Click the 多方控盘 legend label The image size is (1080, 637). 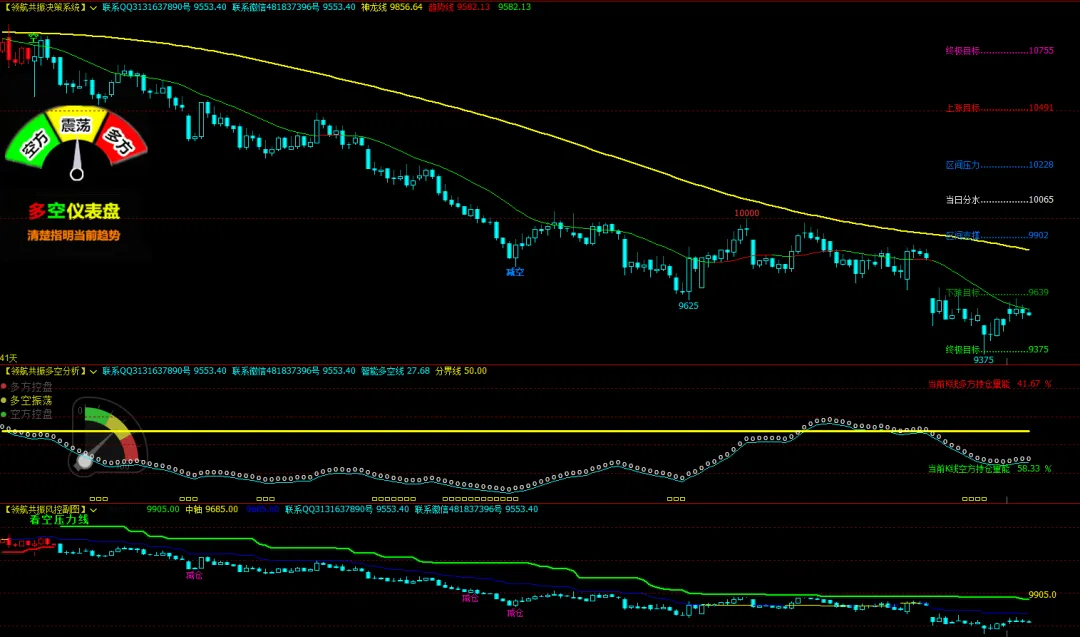31,387
